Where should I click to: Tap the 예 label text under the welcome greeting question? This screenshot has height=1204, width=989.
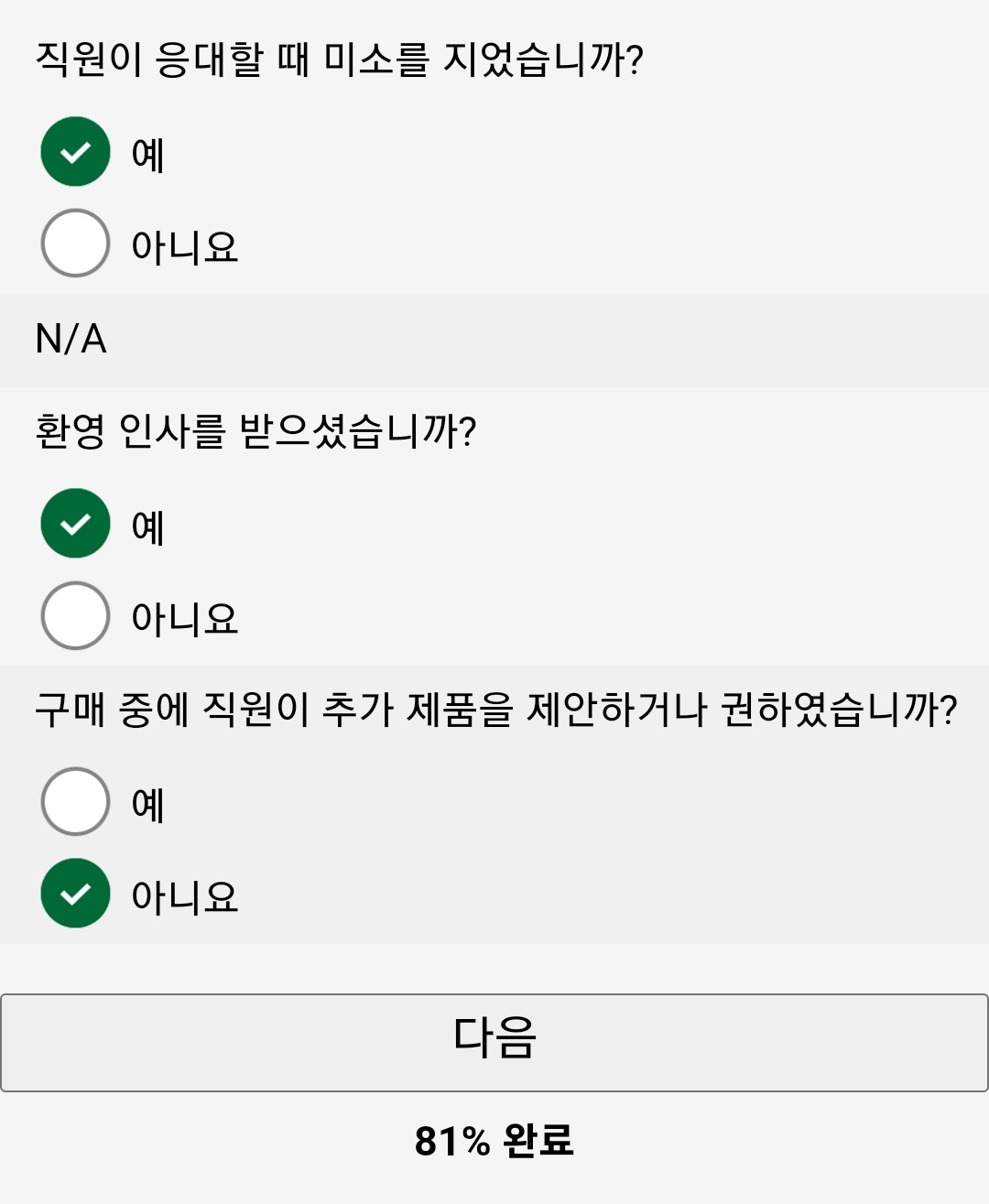148,526
